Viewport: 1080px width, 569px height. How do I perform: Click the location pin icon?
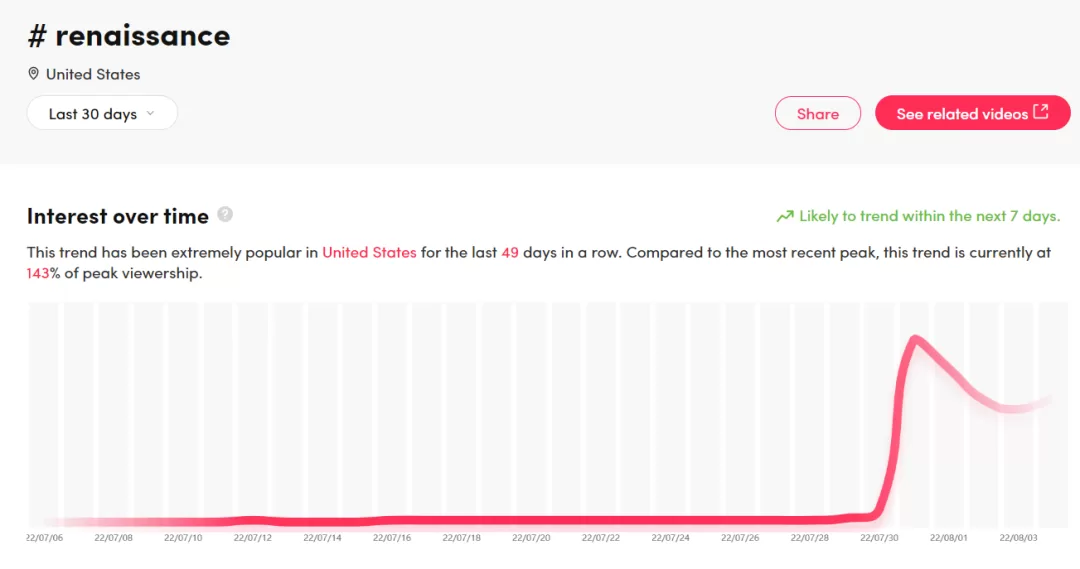[x=33, y=74]
